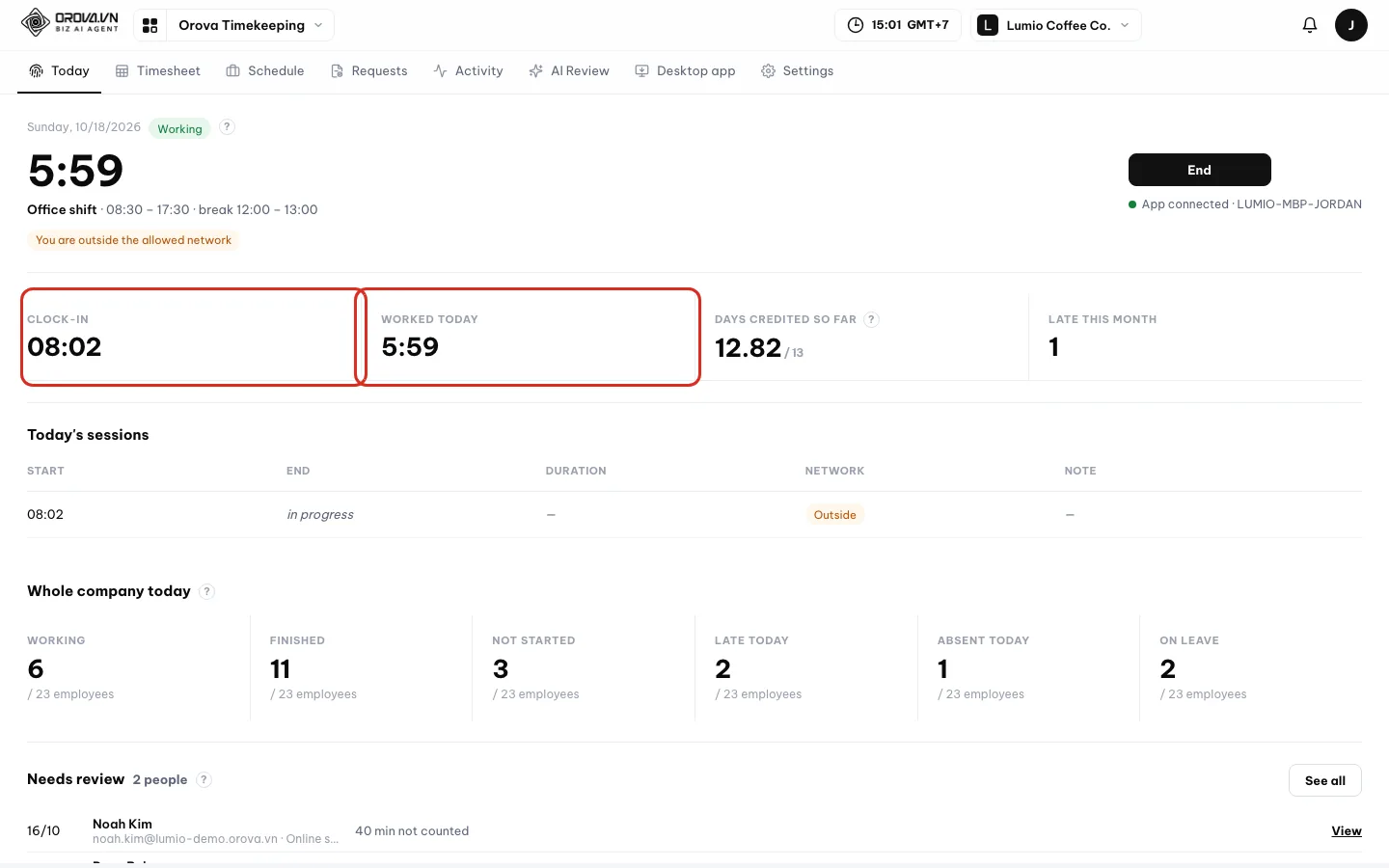Open the user avatar J menu

[1350, 25]
